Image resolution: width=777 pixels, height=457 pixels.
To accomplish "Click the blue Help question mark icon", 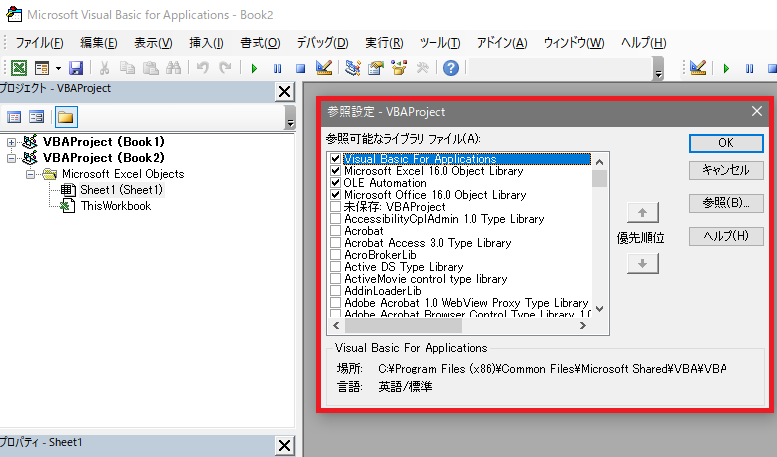I will [450, 68].
